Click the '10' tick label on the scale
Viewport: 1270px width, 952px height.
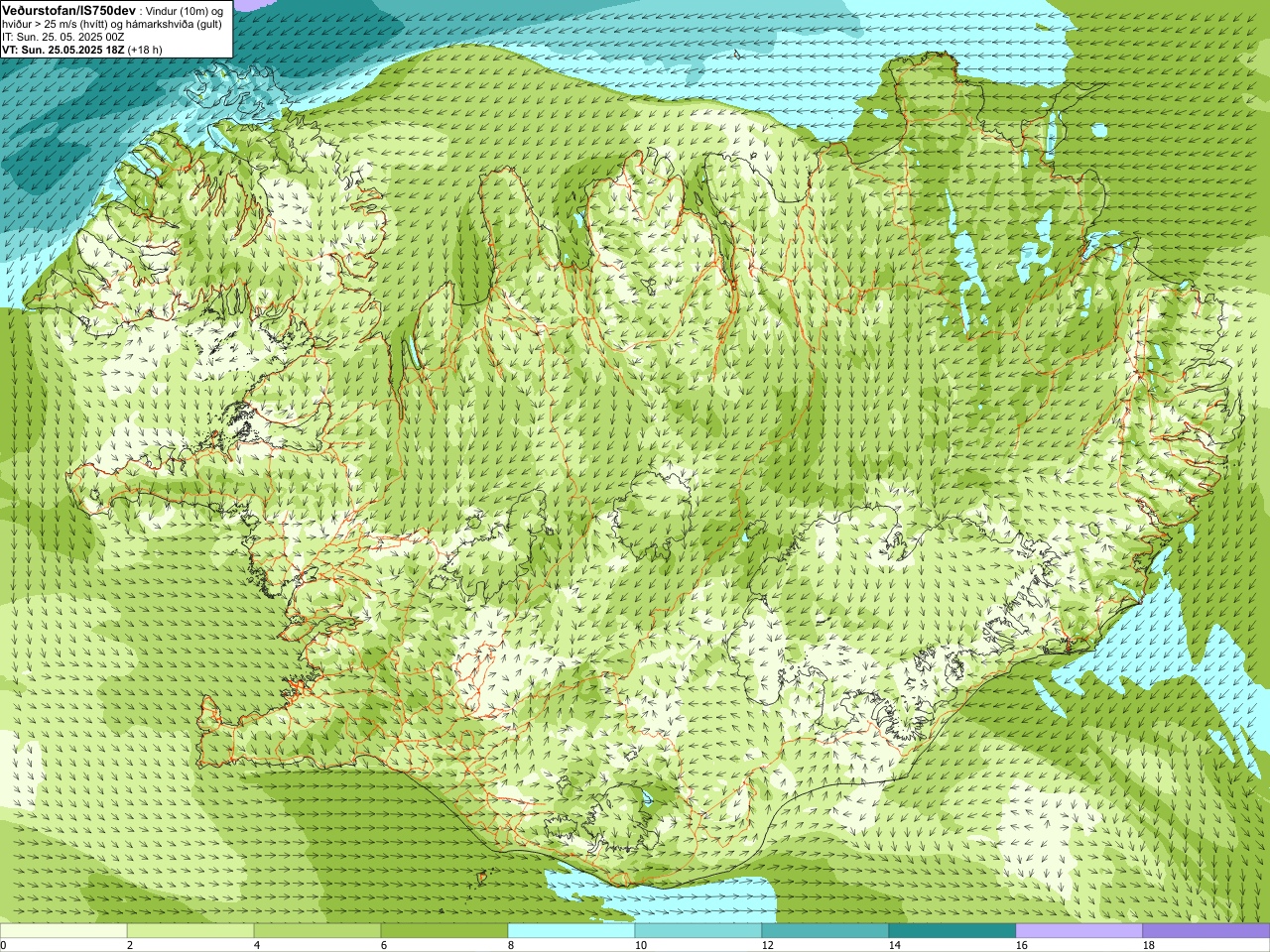641,945
